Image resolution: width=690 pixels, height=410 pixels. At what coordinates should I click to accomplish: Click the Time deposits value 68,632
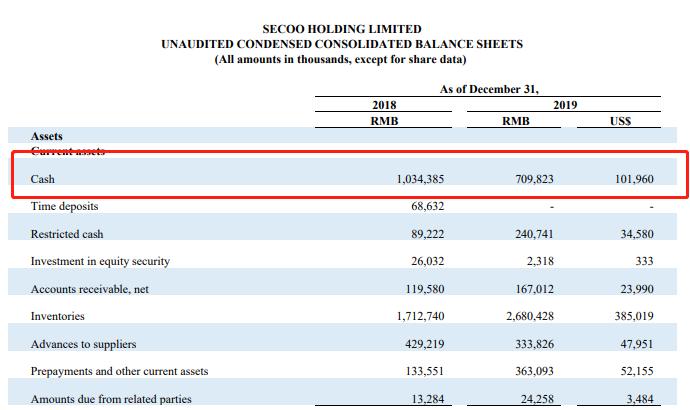pyautogui.click(x=420, y=206)
